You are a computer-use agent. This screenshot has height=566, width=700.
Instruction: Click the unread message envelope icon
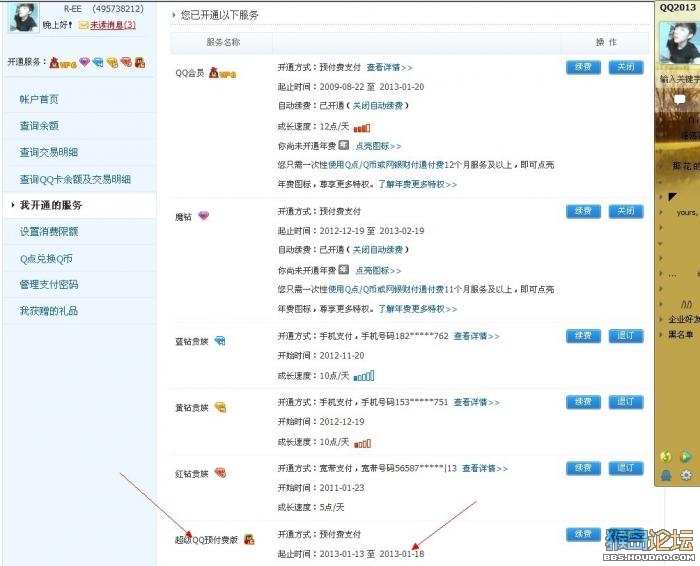click(83, 25)
